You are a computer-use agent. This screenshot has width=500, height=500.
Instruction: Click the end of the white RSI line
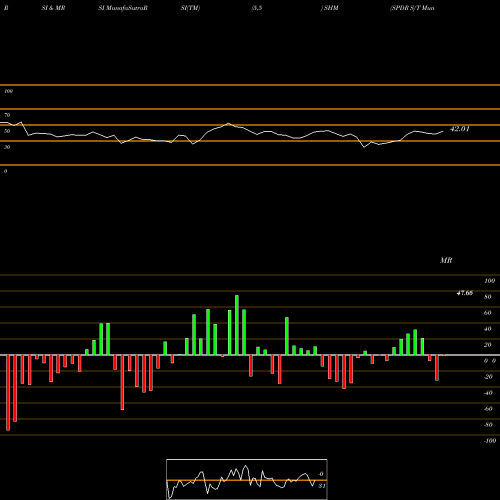[x=443, y=131]
